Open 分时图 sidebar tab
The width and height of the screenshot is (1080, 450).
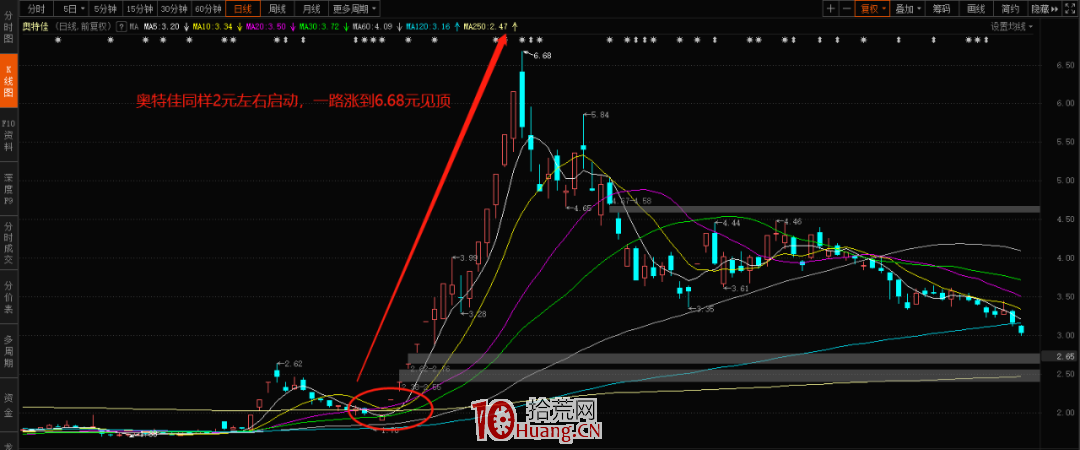coord(9,29)
